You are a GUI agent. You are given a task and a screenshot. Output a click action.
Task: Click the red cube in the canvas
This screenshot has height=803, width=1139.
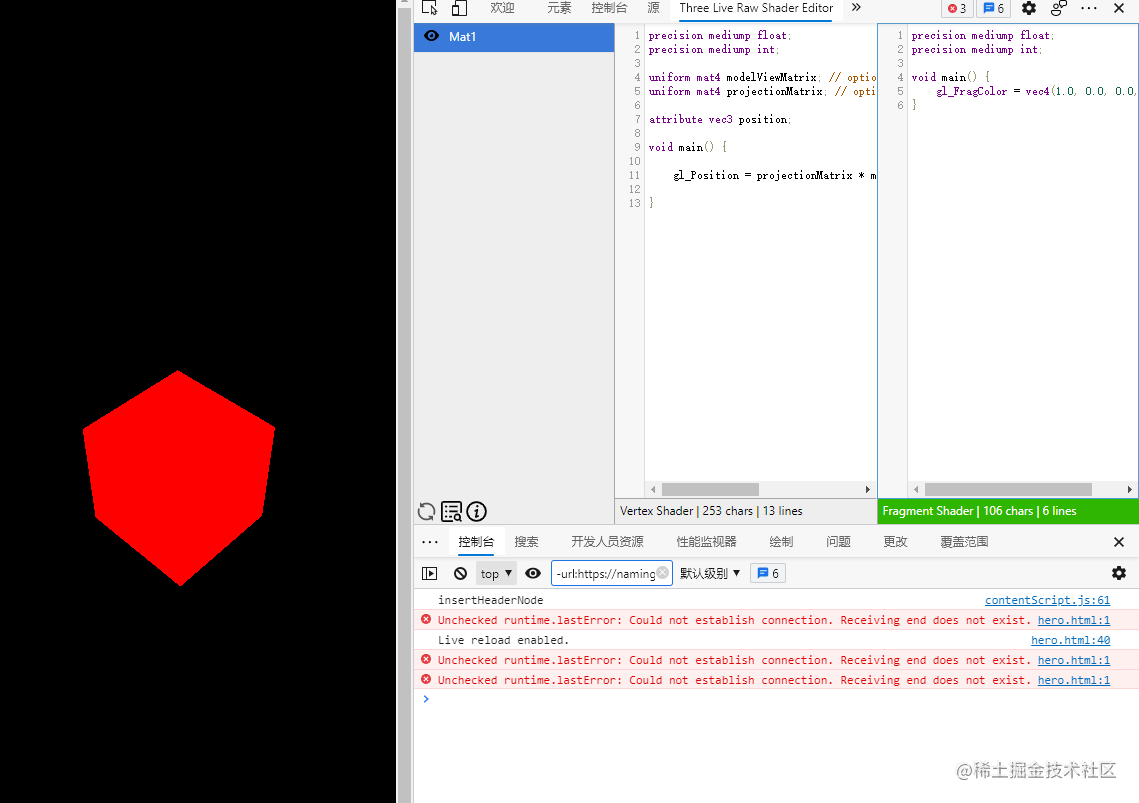[x=179, y=476]
